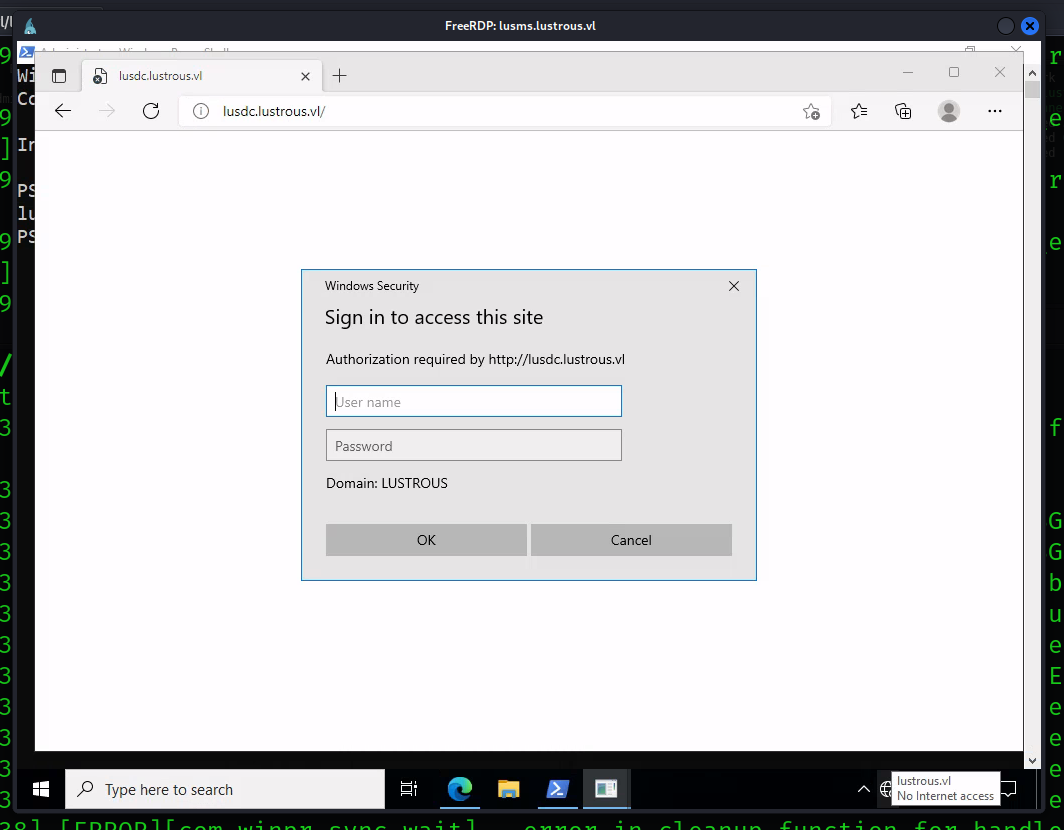Refresh the lusdc.lustrous.vl page
Image resolution: width=1064 pixels, height=830 pixels.
click(151, 111)
